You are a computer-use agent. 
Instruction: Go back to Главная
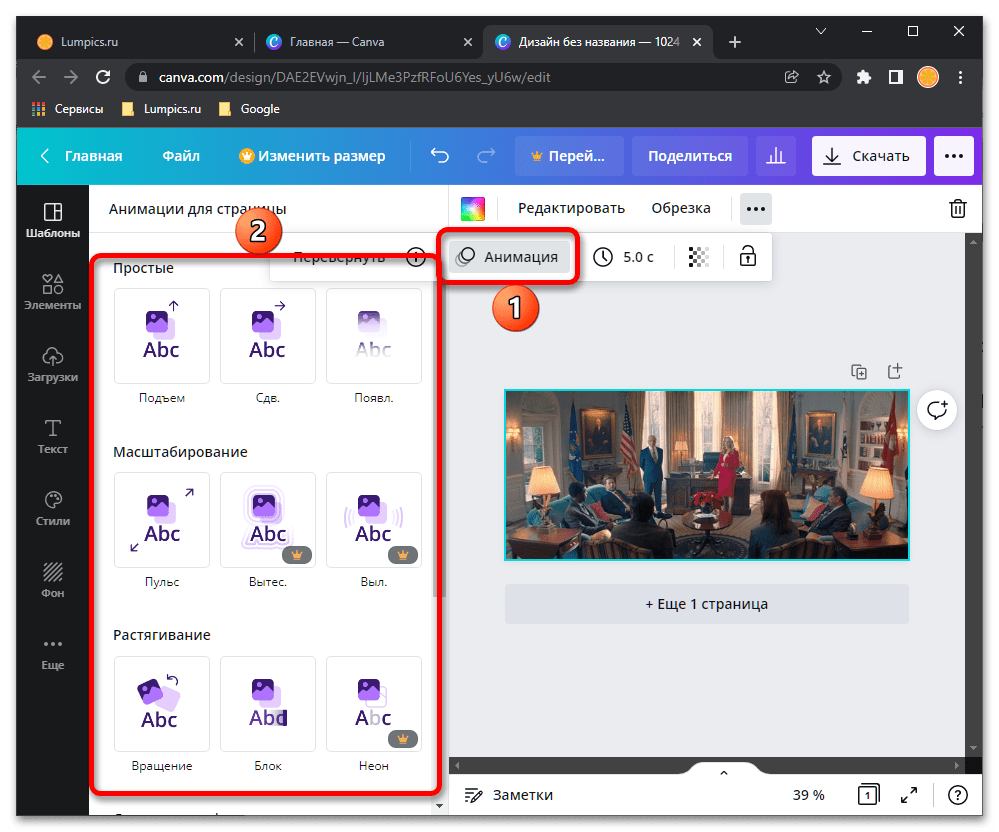[x=82, y=155]
